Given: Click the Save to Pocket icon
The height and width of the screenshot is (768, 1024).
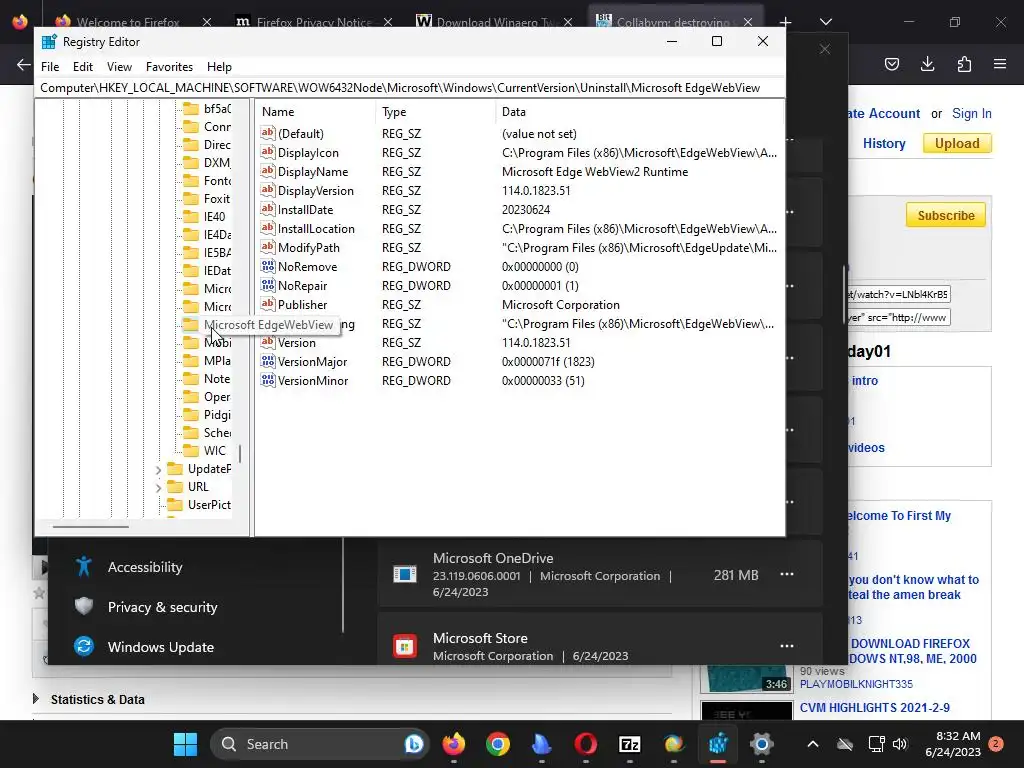Looking at the screenshot, I should (x=891, y=64).
